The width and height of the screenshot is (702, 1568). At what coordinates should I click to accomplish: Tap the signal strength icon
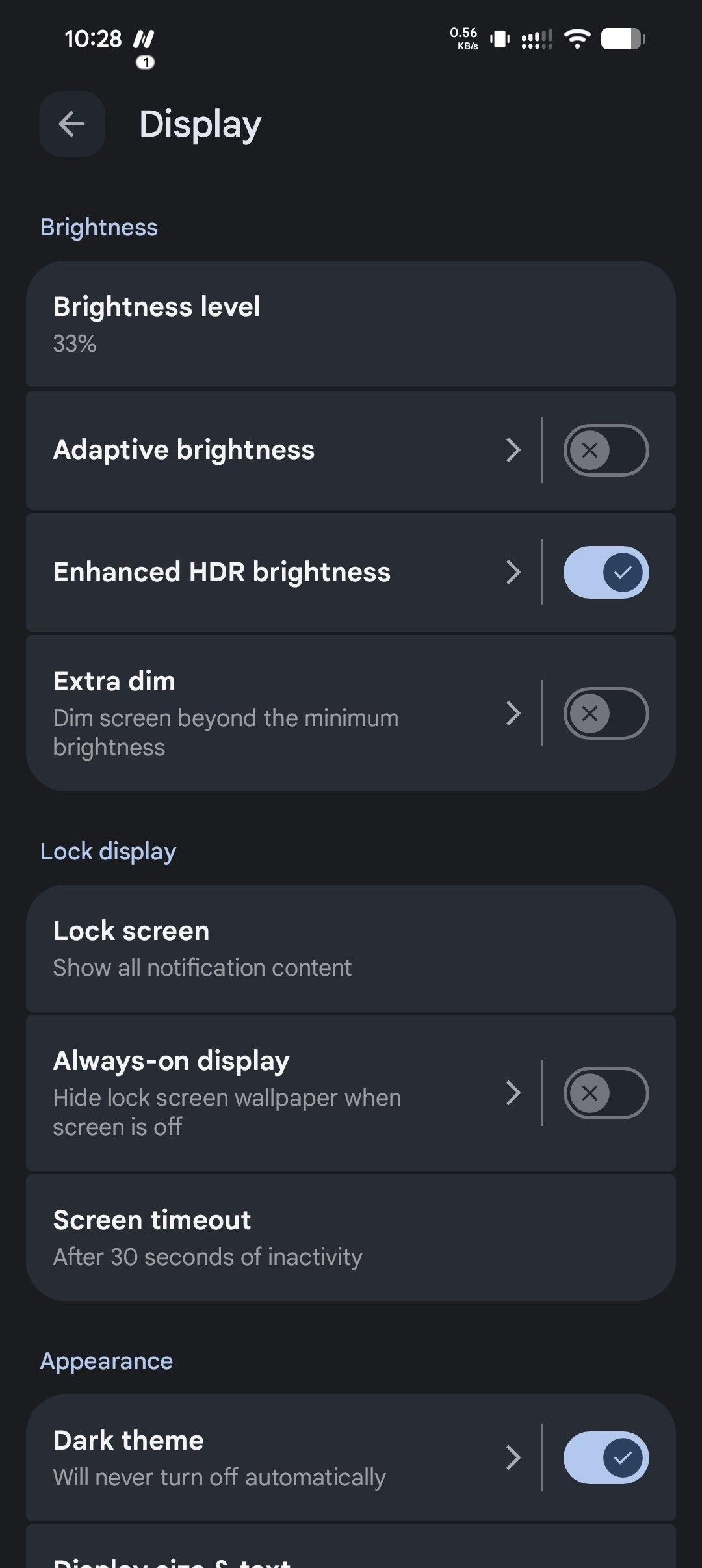coord(537,39)
